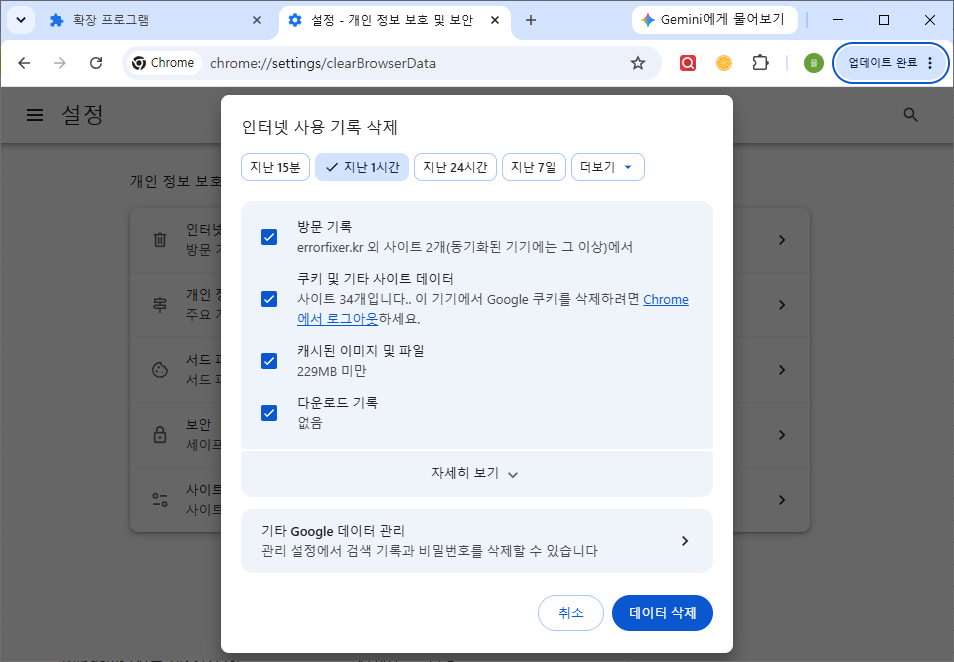Bookmark this page with star icon

click(638, 63)
